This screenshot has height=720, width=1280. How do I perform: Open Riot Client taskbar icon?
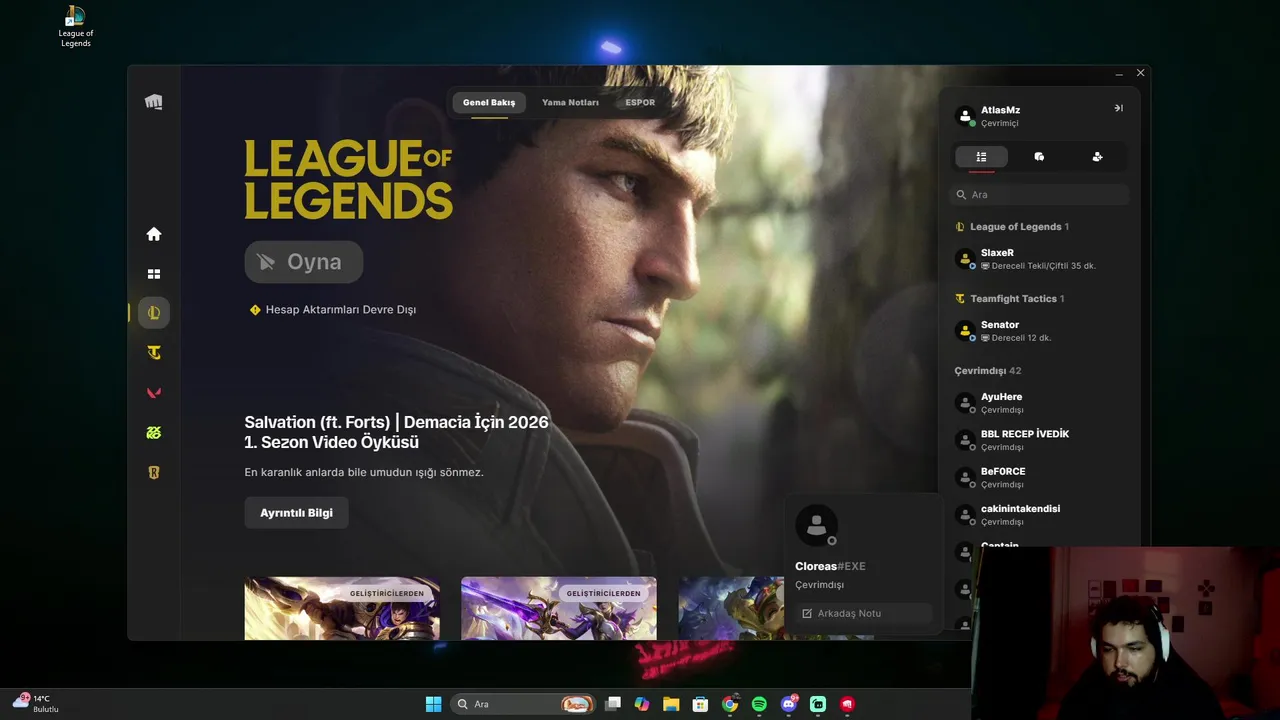pos(848,704)
